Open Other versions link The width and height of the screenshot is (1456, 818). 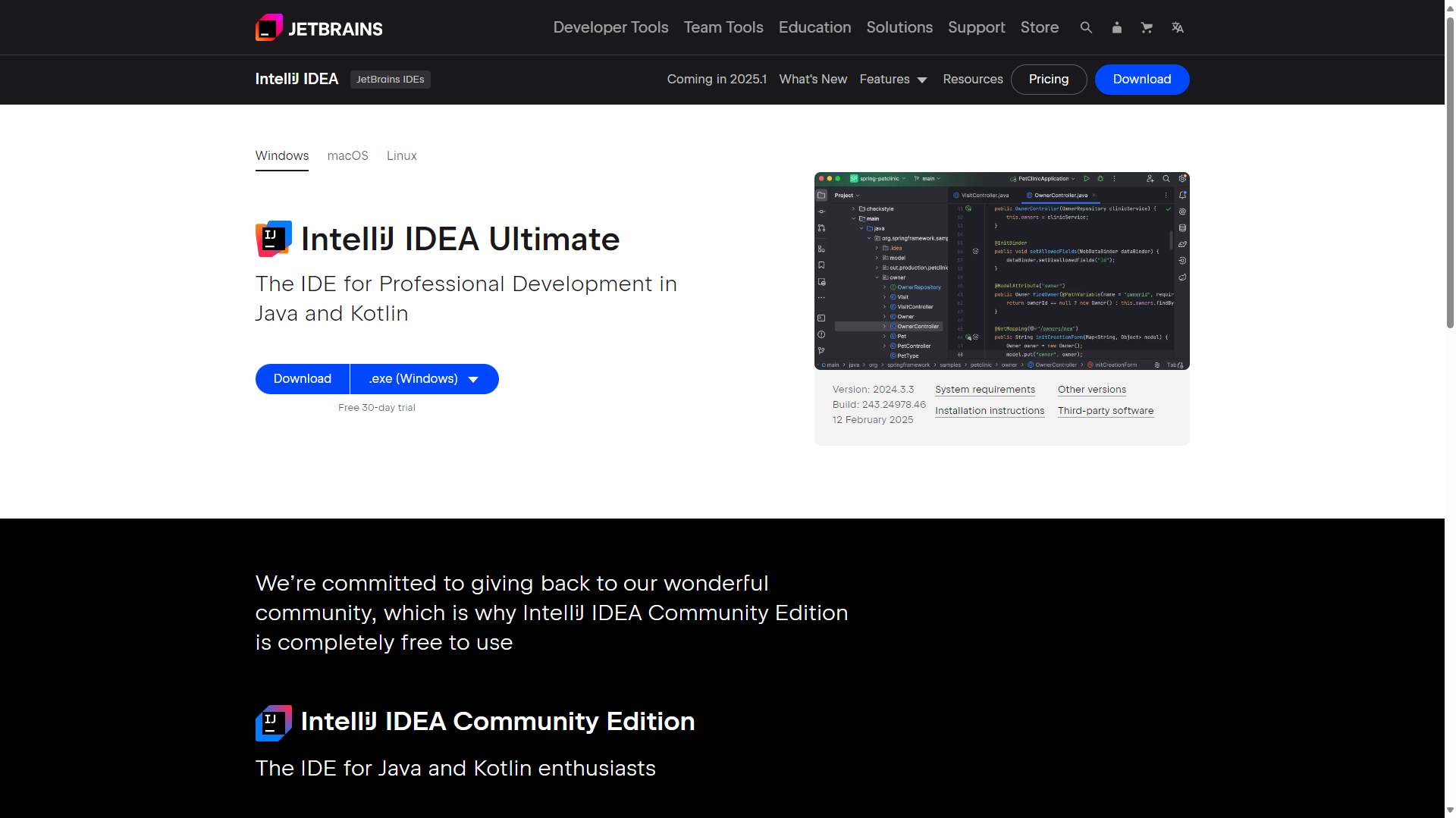click(x=1091, y=390)
